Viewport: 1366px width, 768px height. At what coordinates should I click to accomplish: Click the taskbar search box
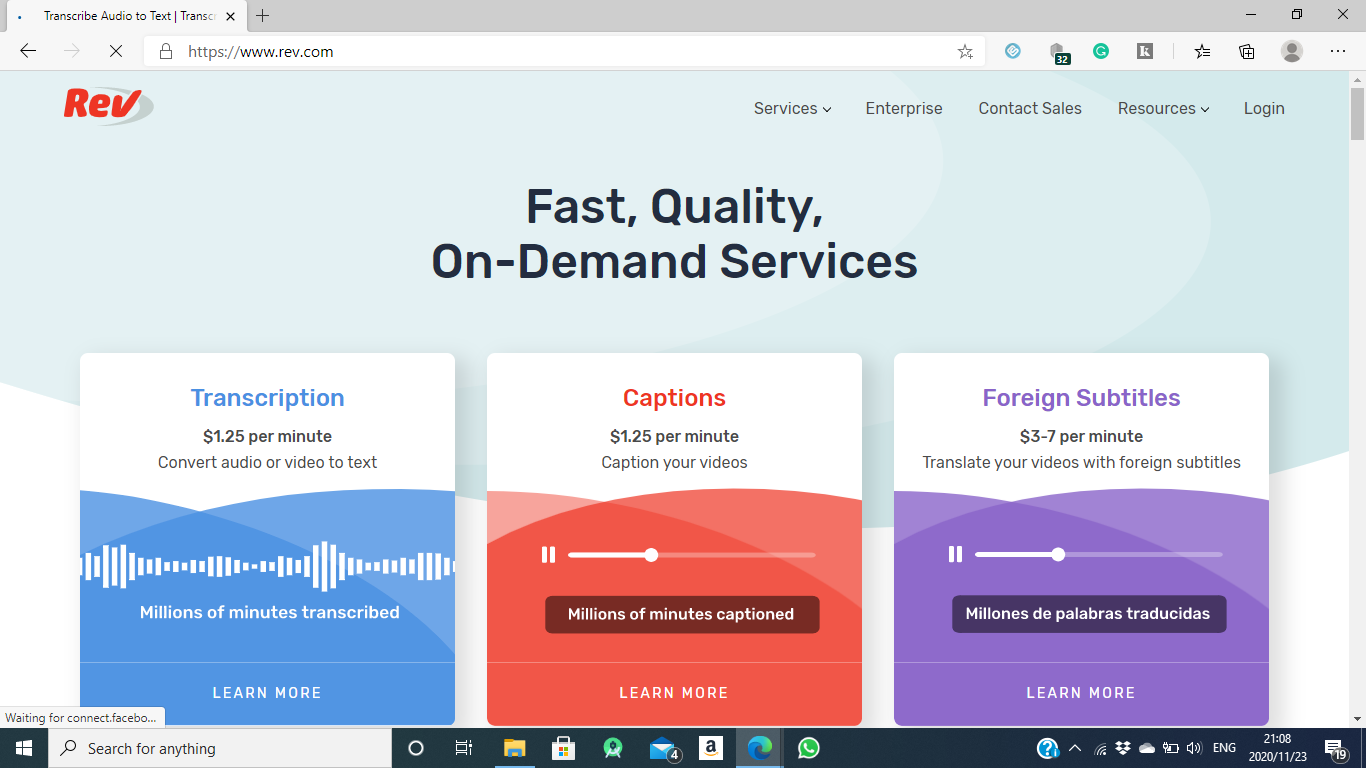point(220,748)
